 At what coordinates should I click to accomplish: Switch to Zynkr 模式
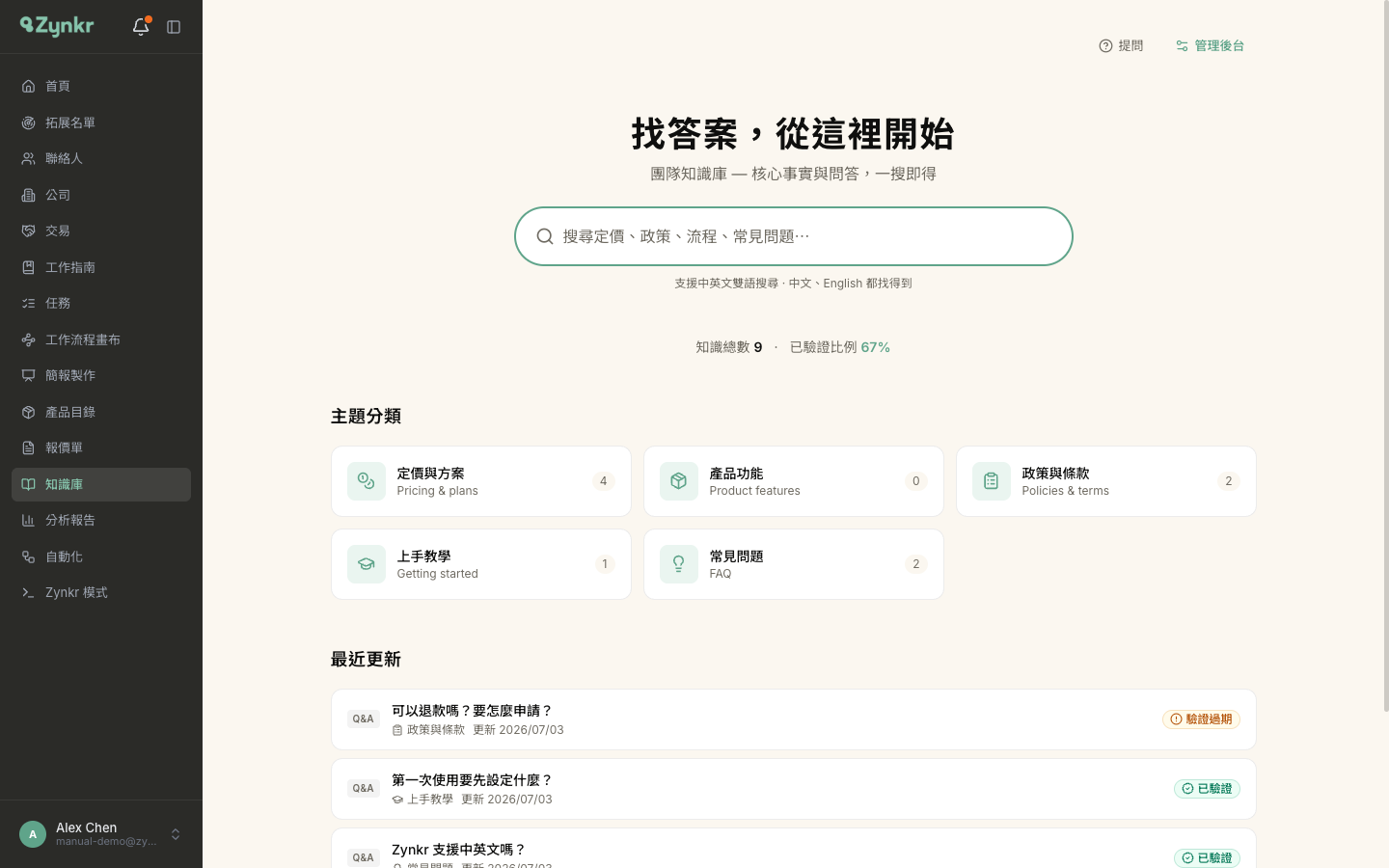tap(101, 592)
